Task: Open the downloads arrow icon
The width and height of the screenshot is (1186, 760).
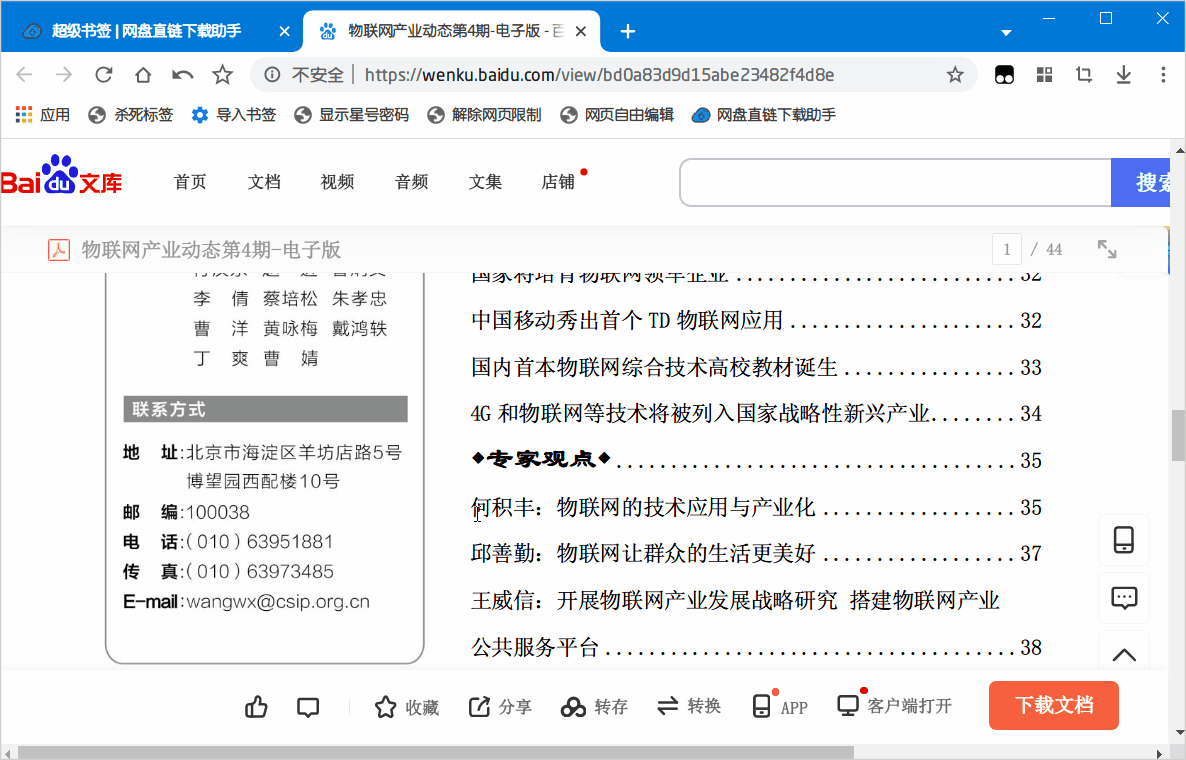Action: (1124, 74)
